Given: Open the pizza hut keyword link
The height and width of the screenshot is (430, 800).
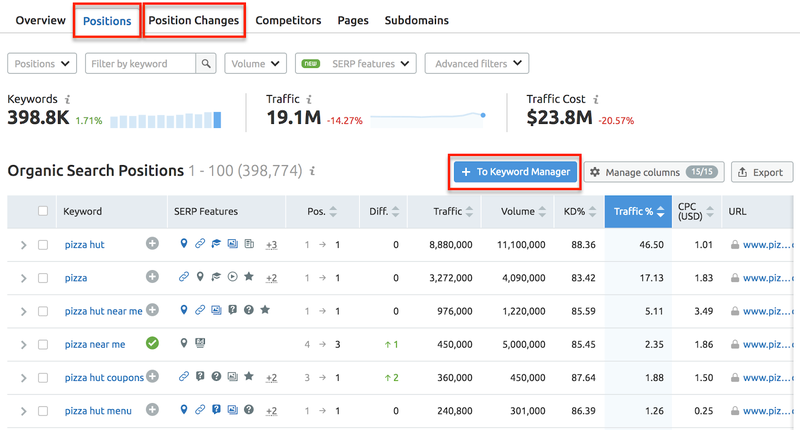Looking at the screenshot, I should tap(84, 245).
